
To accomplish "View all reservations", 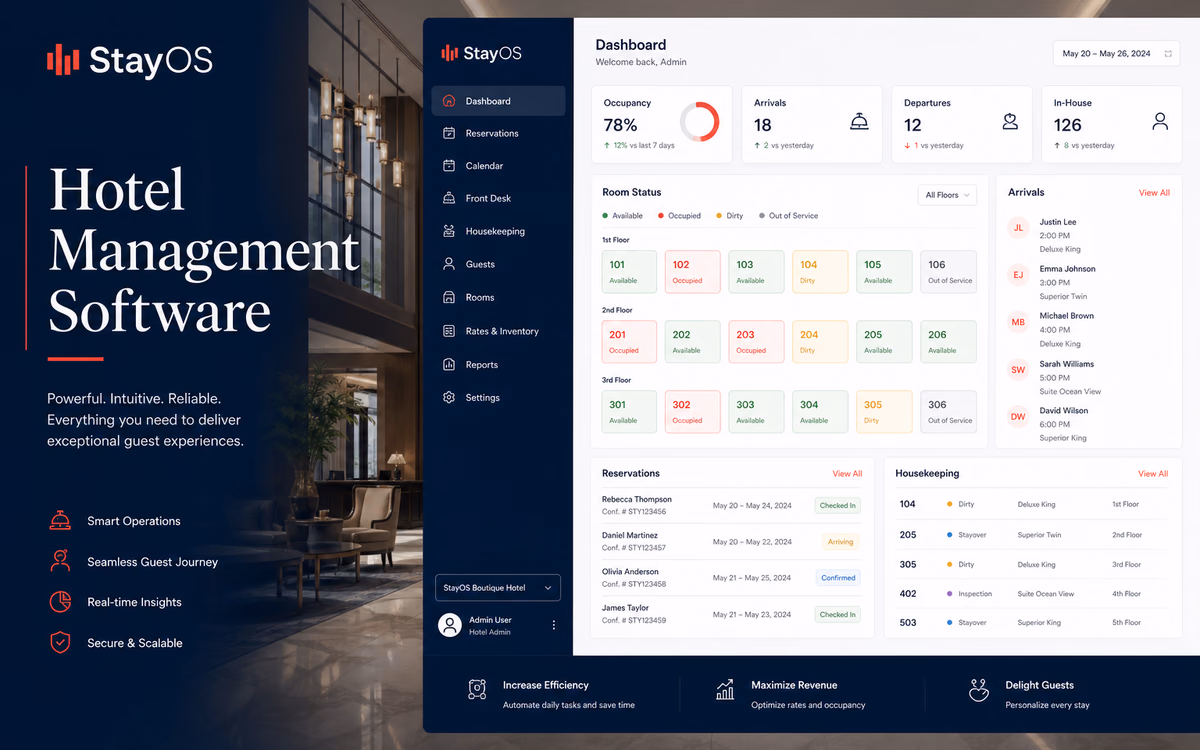I will (x=847, y=474).
